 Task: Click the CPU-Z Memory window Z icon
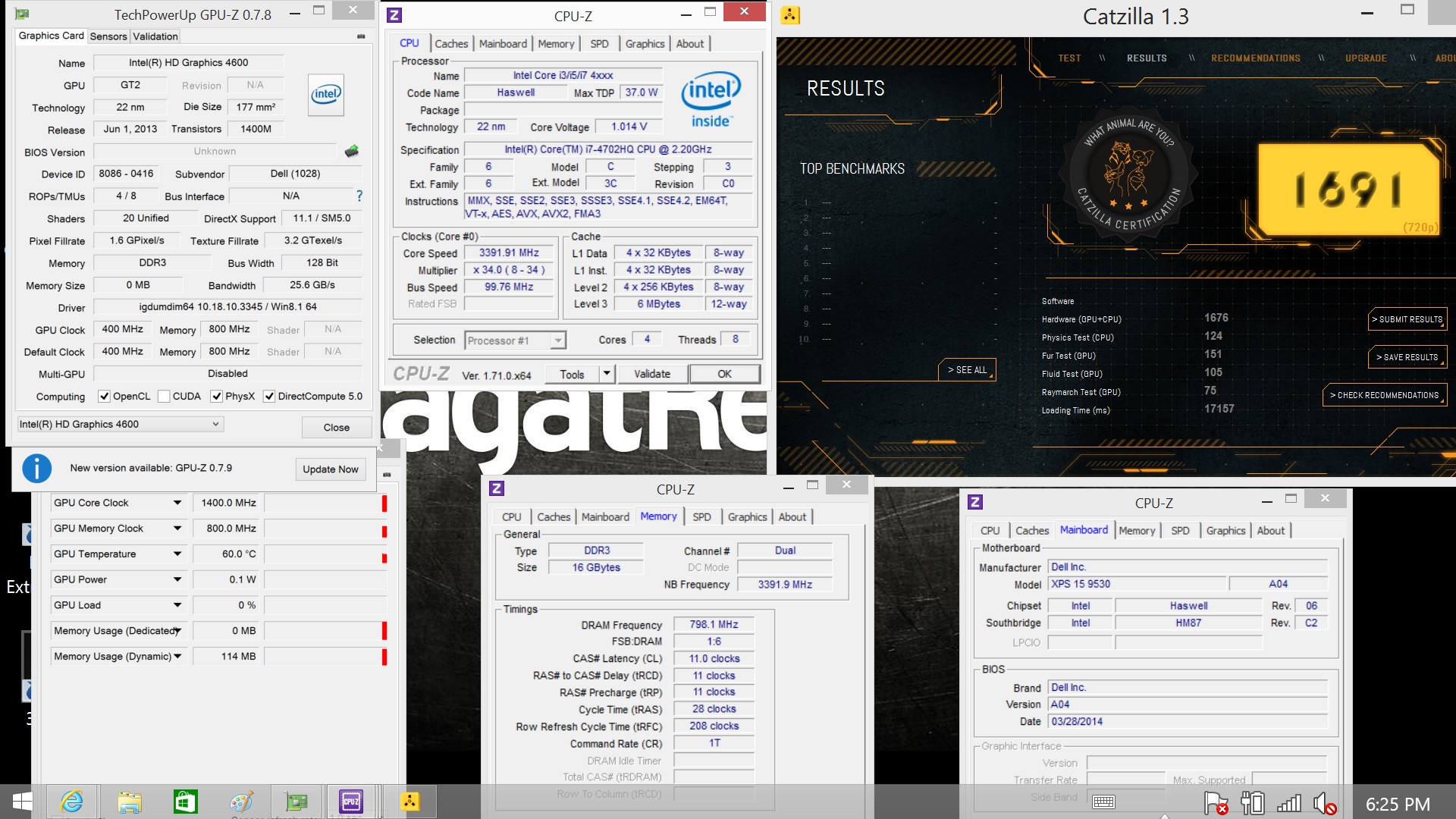tap(497, 488)
